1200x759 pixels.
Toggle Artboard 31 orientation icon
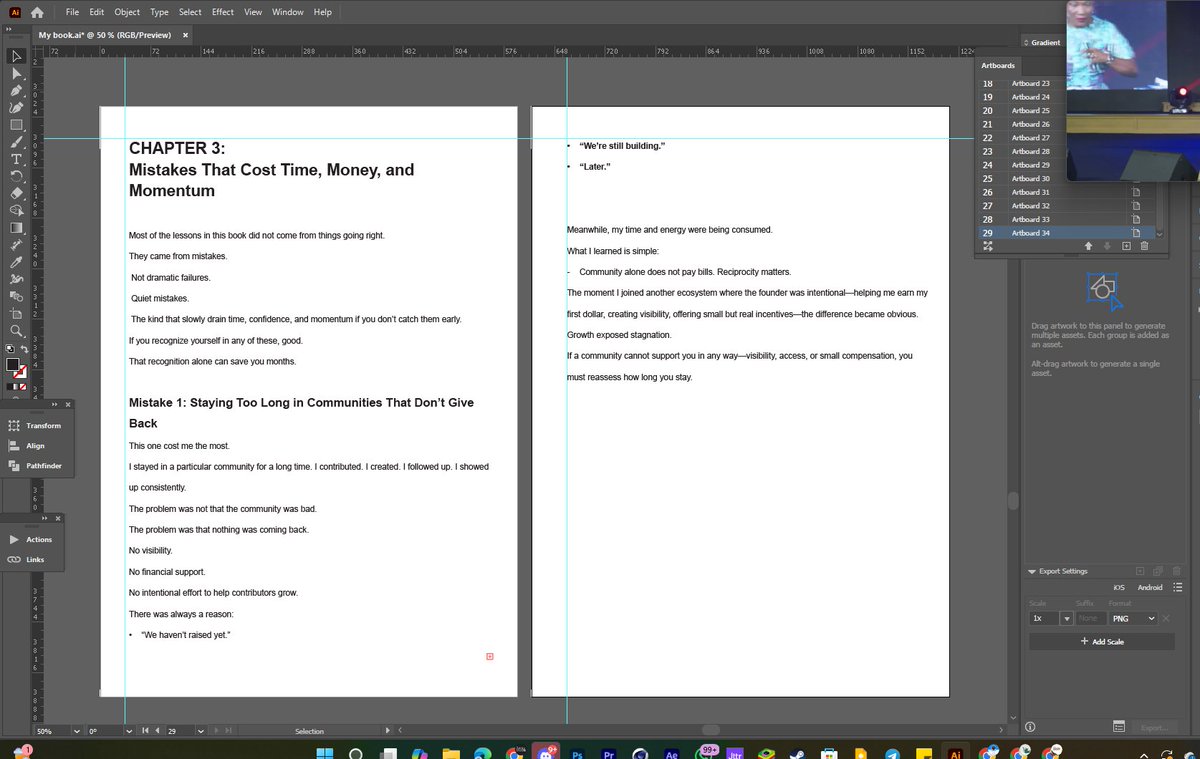[1136, 192]
